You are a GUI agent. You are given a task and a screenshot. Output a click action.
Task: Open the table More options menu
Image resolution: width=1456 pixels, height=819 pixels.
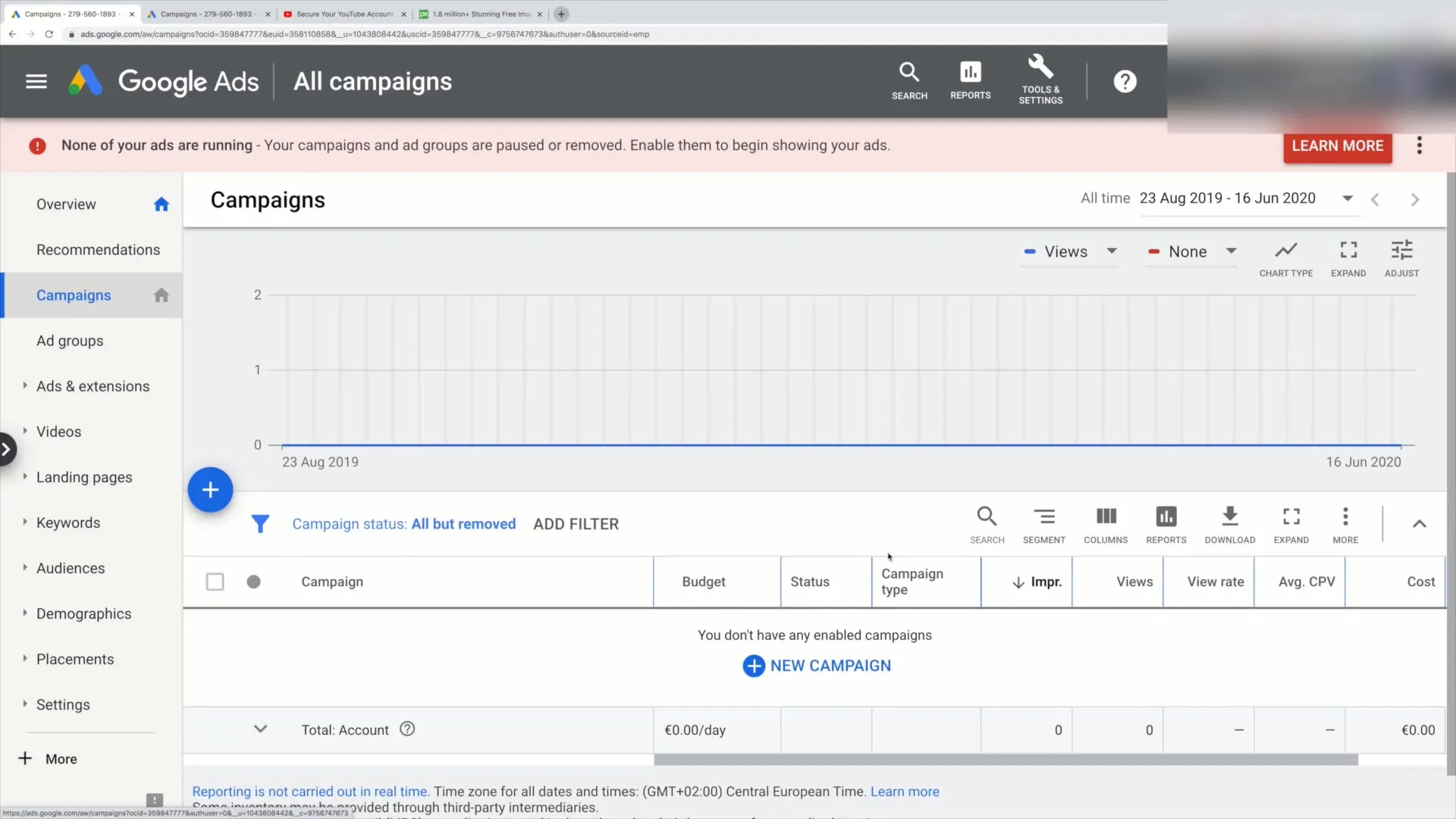coord(1345,525)
